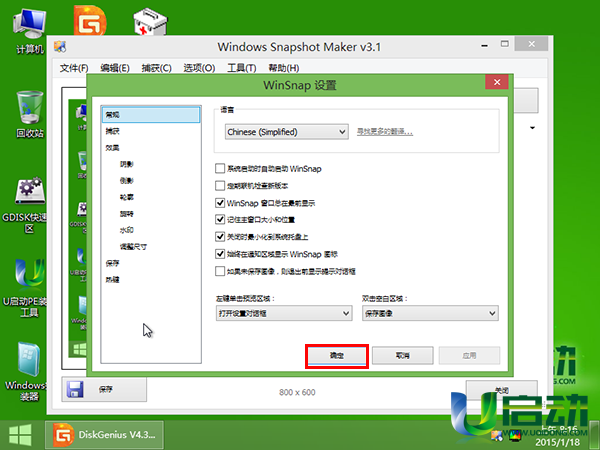Enable 定期联机检查新版本 checkbox
The image size is (600, 450).
coord(220,186)
